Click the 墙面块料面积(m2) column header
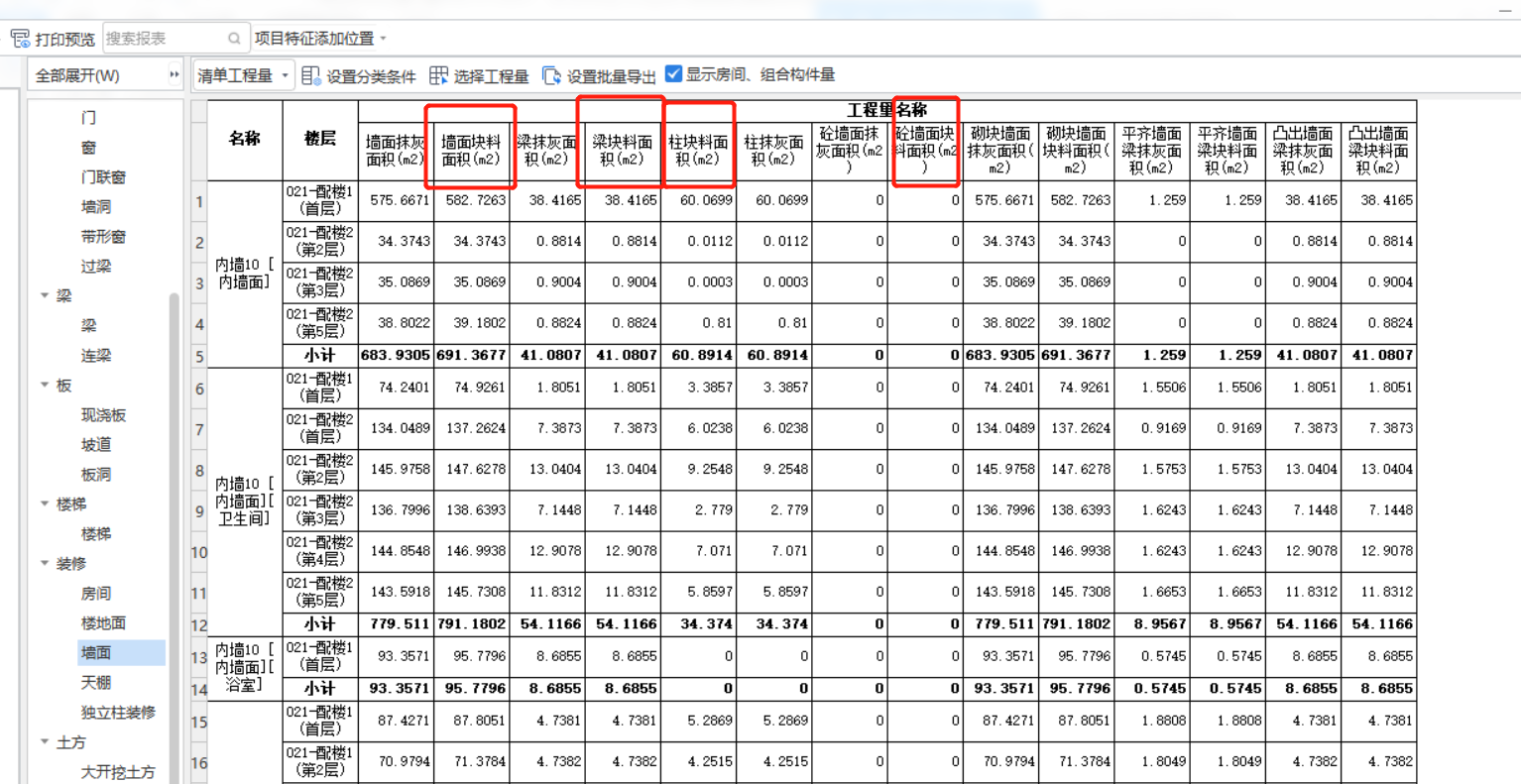The width and height of the screenshot is (1521, 784). click(x=472, y=151)
